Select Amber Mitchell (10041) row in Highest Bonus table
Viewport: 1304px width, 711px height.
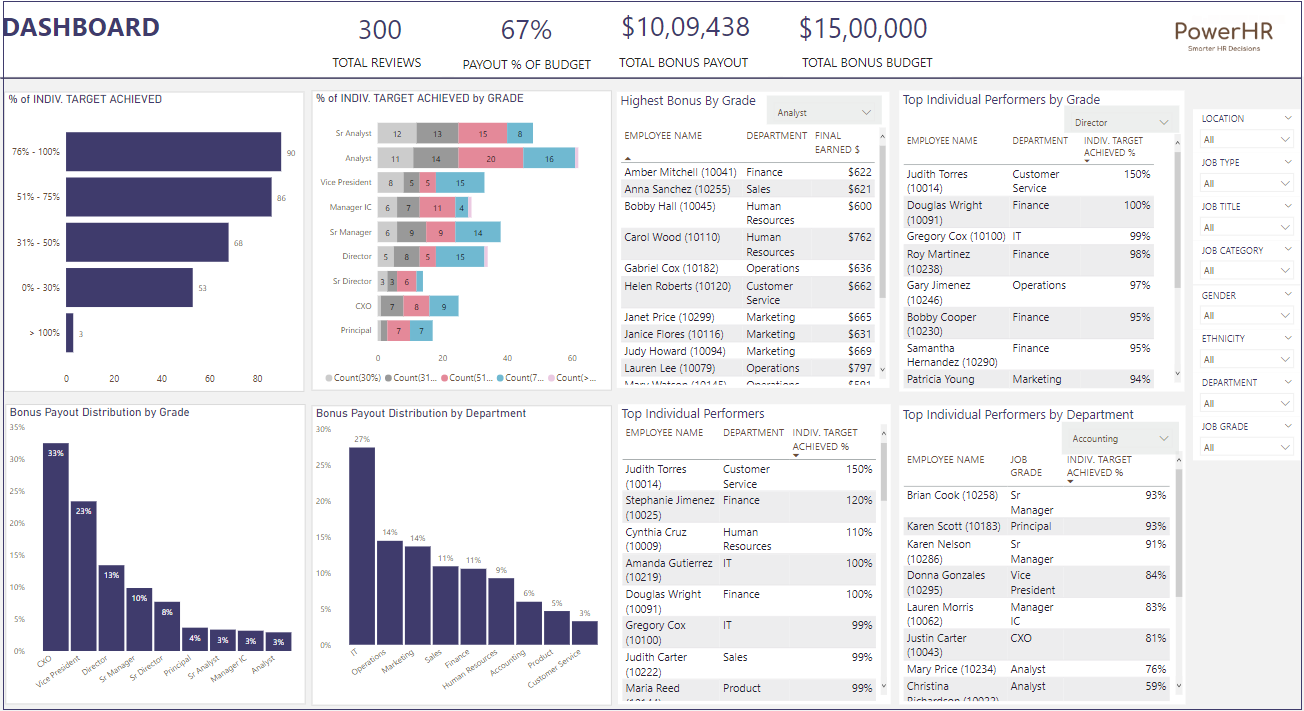(749, 172)
